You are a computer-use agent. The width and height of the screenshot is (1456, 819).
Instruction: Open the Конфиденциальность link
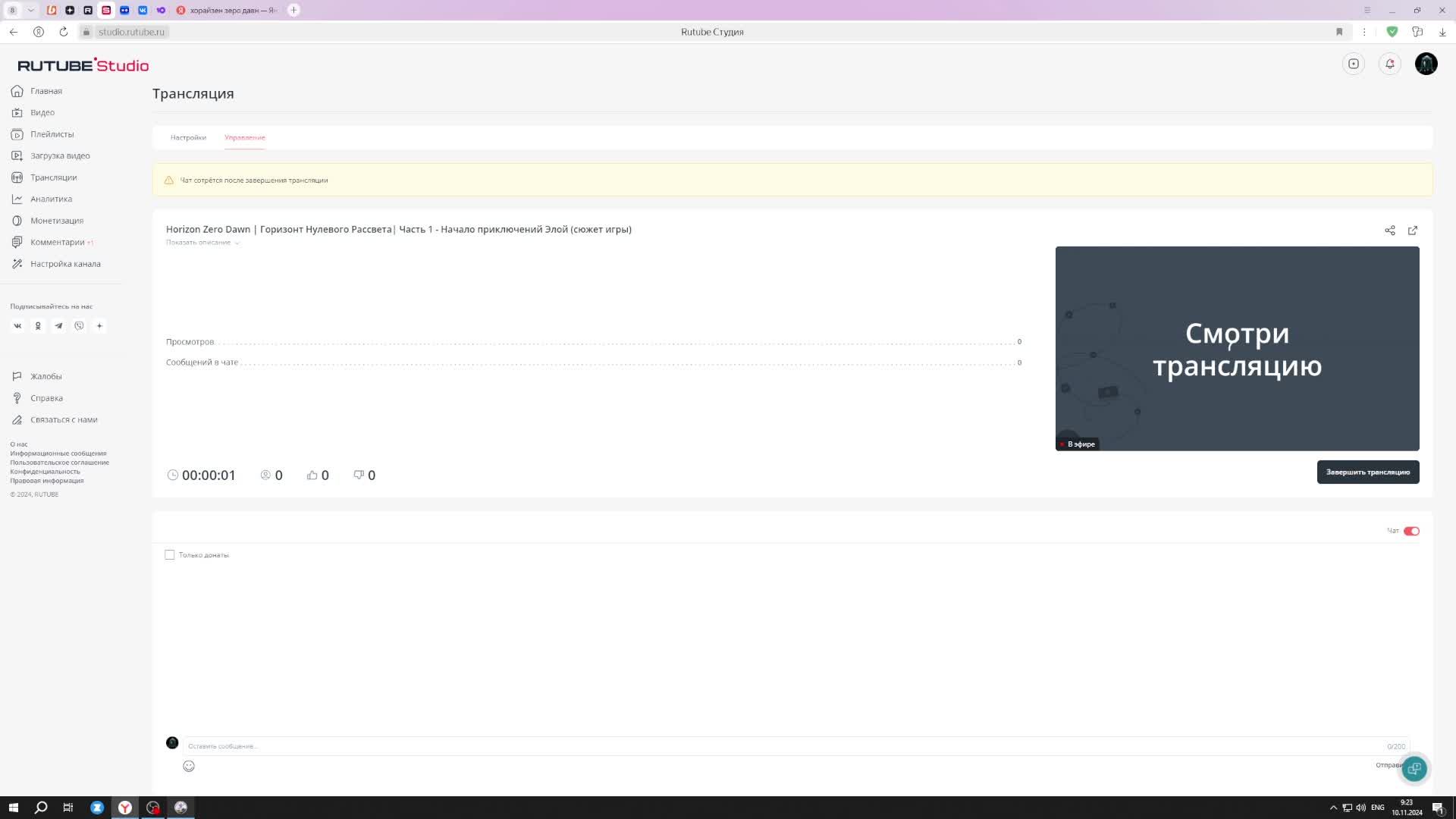coord(45,472)
